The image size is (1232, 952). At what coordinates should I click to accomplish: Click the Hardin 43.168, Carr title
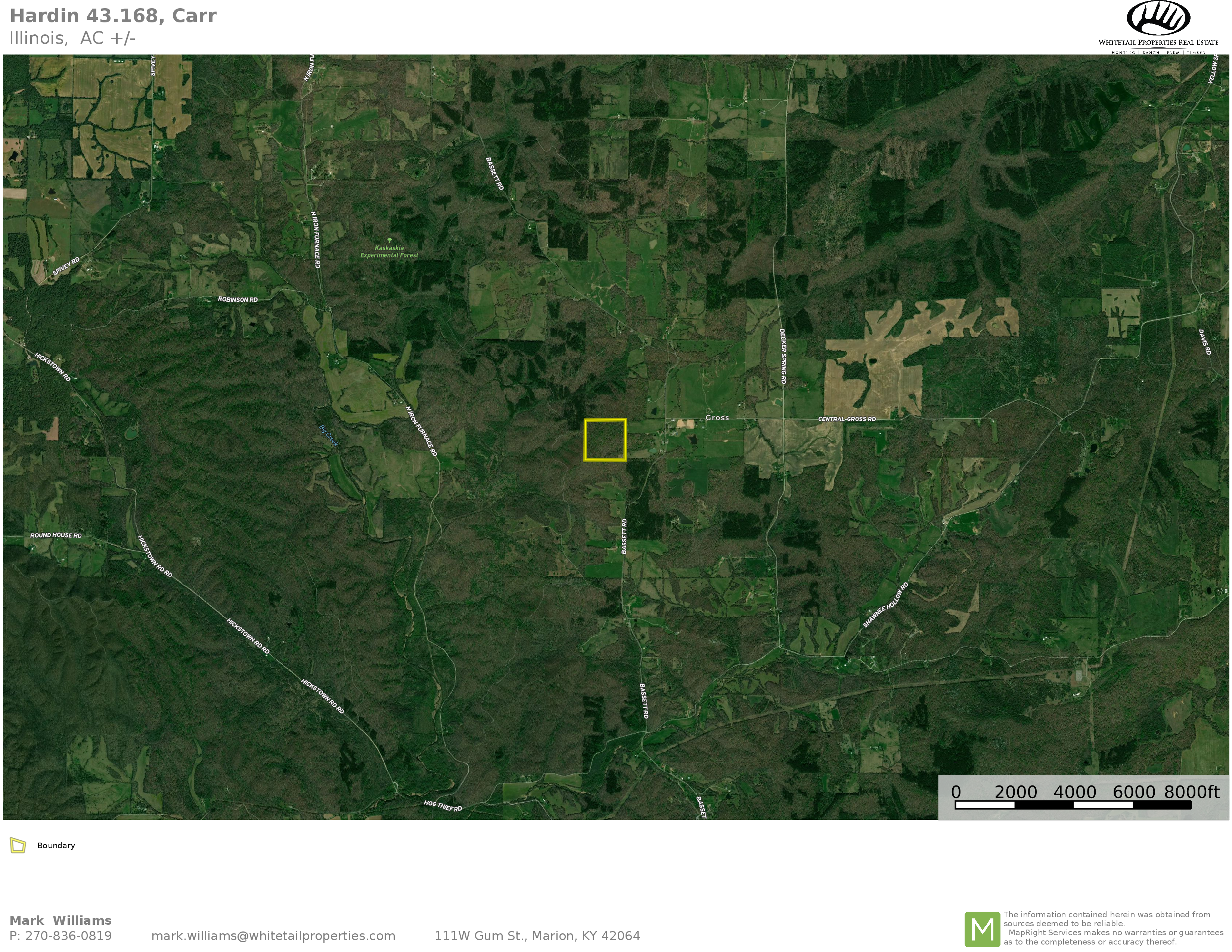[x=113, y=16]
